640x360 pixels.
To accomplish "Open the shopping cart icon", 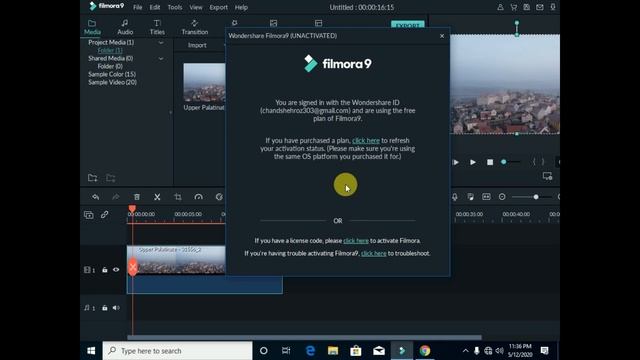I will [513, 7].
